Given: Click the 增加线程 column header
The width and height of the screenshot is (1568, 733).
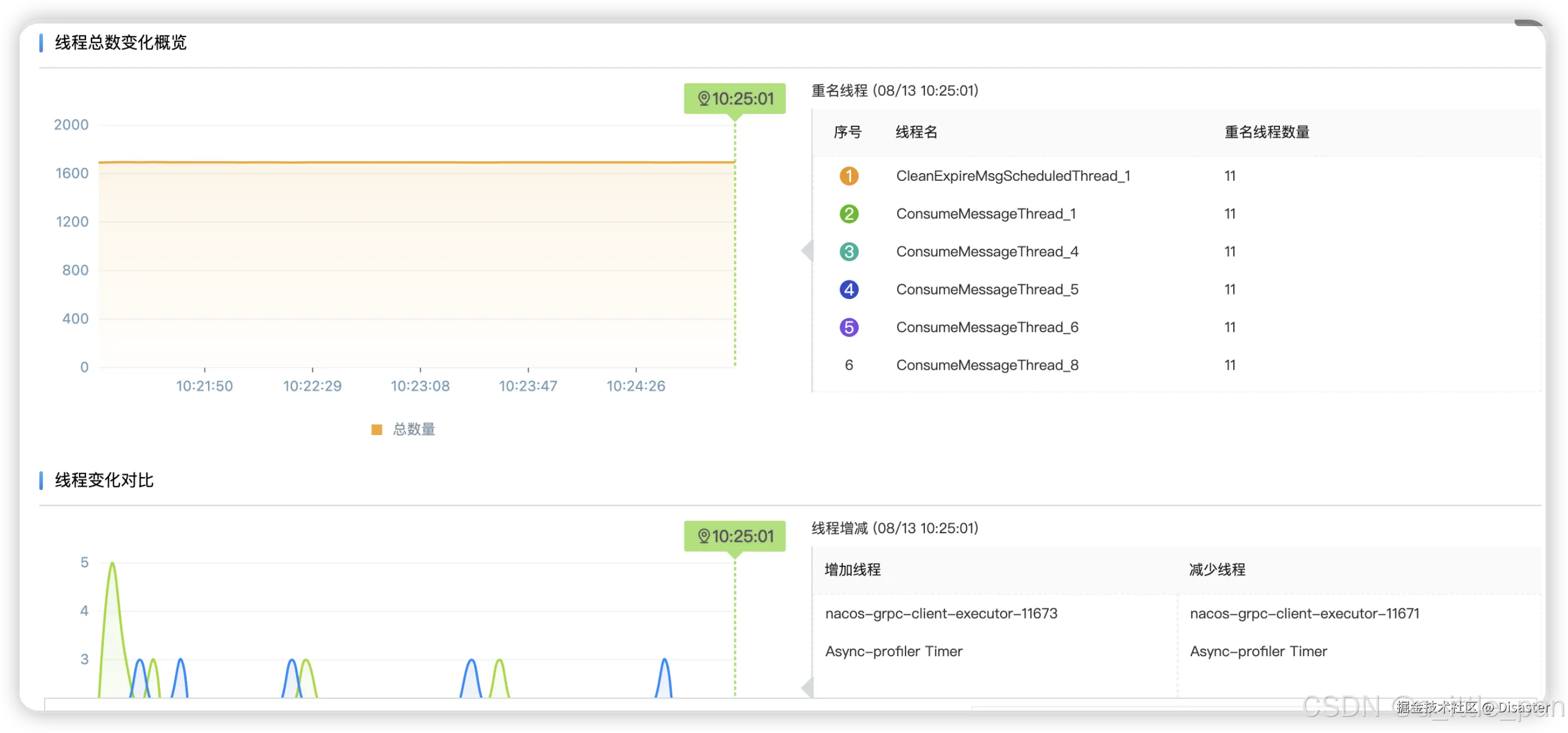Looking at the screenshot, I should coord(852,570).
